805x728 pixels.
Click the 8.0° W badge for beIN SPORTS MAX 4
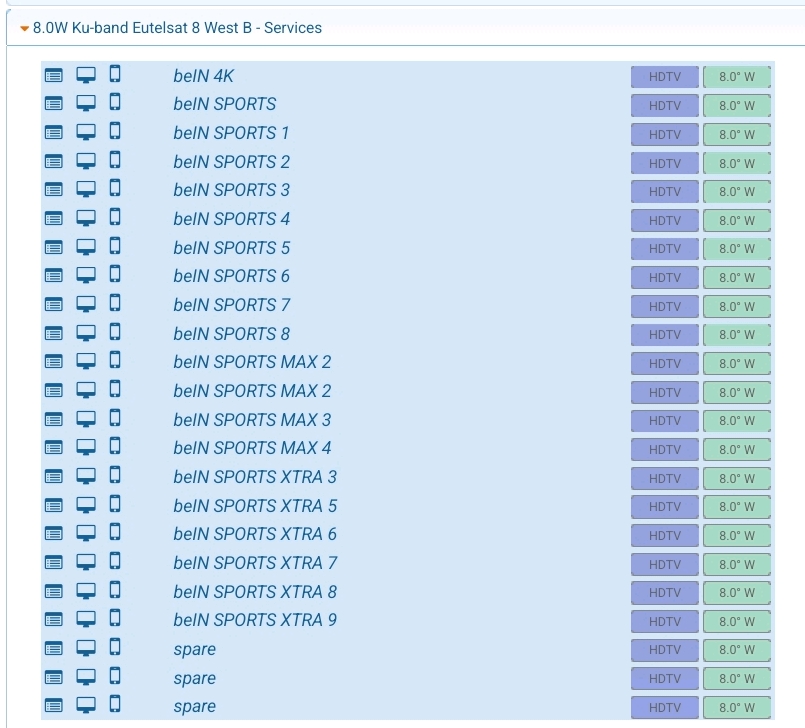tap(737, 450)
